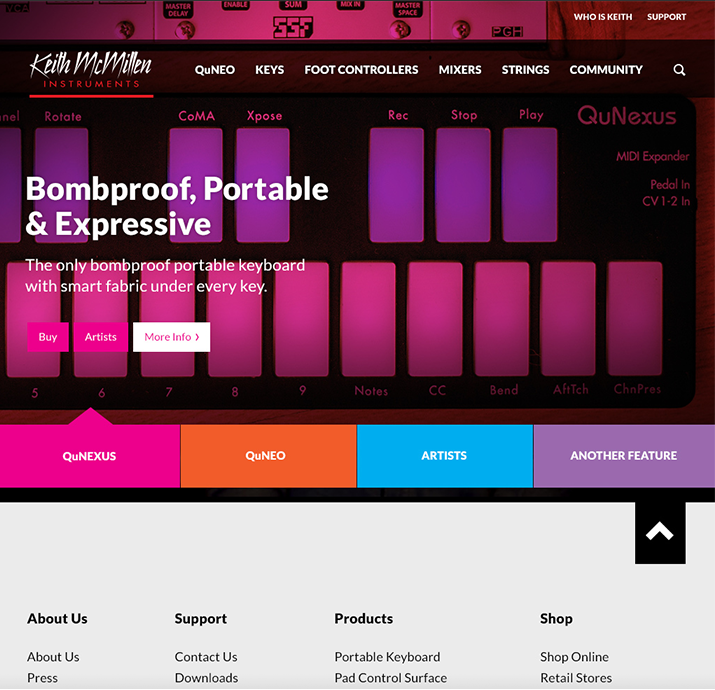The width and height of the screenshot is (715, 690).
Task: Click the search magnifier icon
Action: (680, 70)
